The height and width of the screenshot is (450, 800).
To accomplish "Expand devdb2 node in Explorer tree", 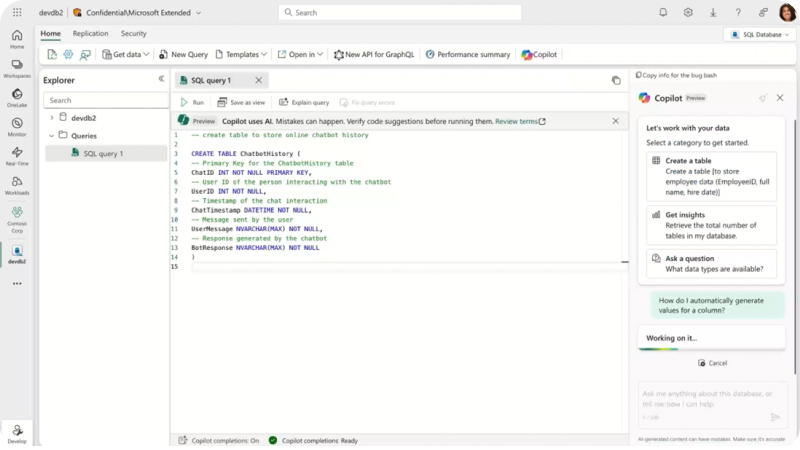I will coord(52,118).
